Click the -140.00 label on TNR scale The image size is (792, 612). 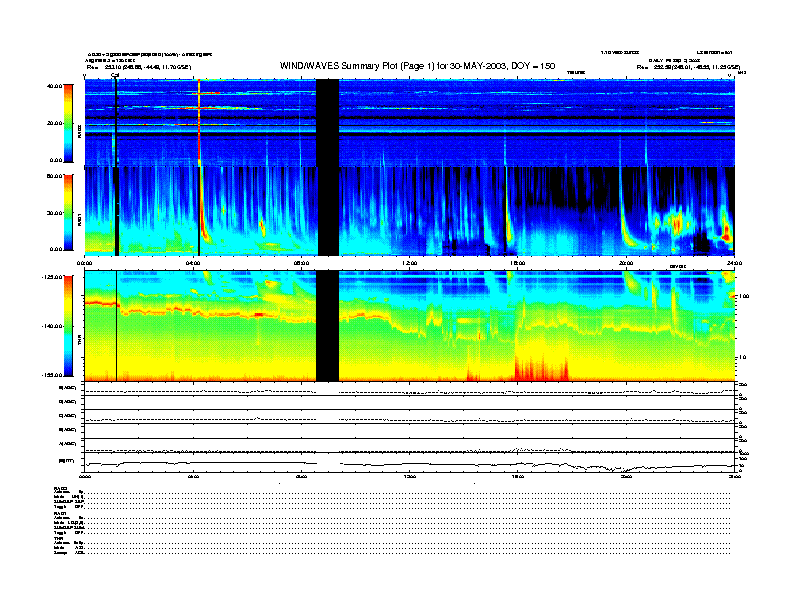click(52, 326)
